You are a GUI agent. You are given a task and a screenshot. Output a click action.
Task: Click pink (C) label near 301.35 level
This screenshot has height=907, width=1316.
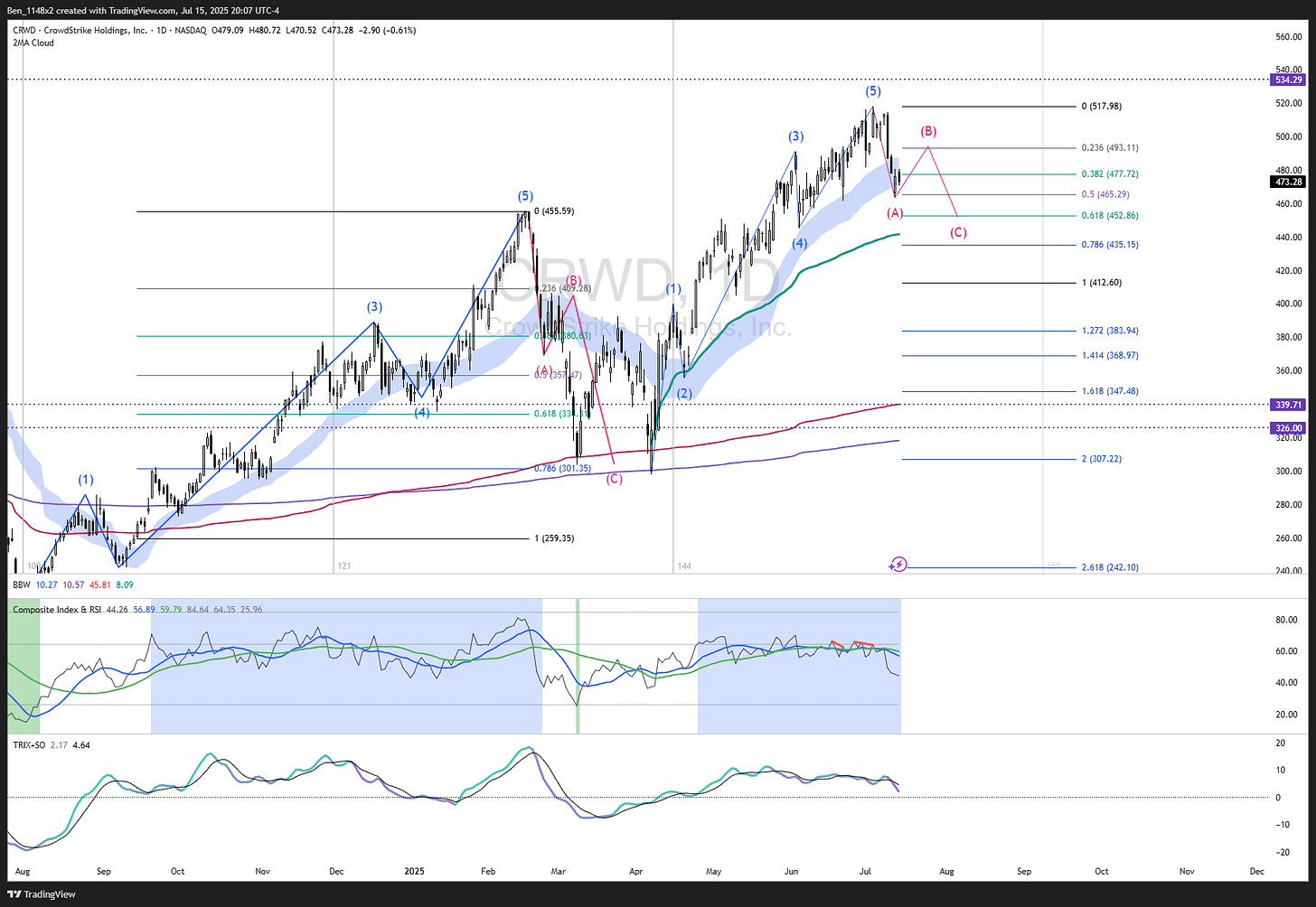(x=614, y=479)
